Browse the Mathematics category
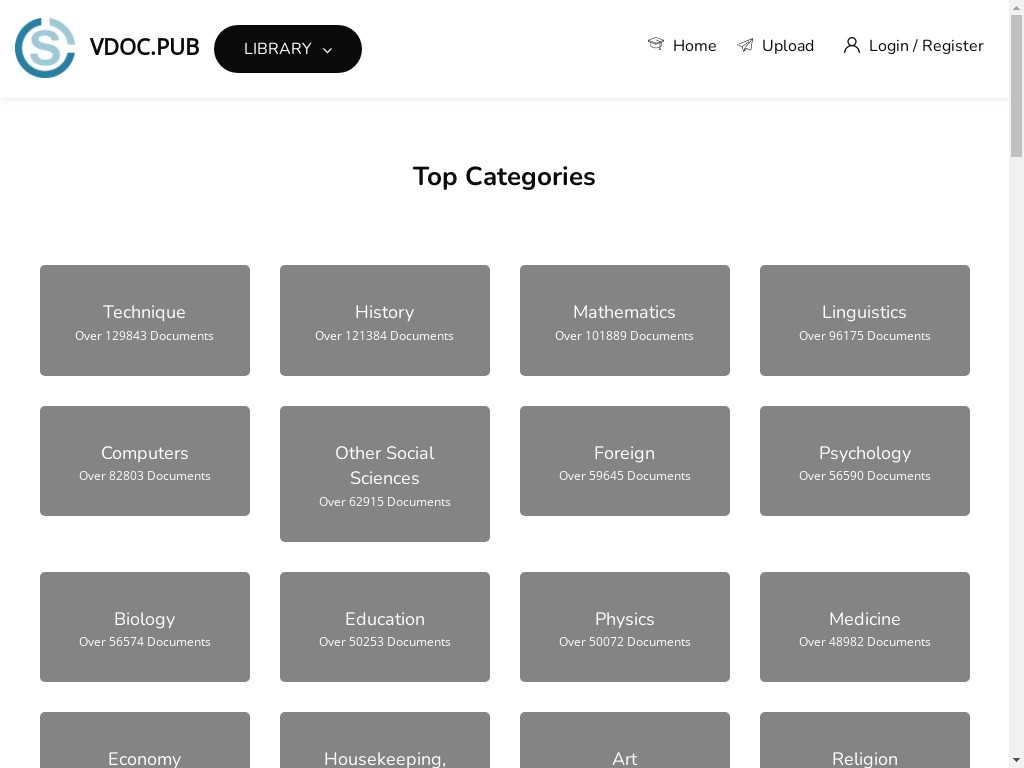This screenshot has height=768, width=1024. (x=624, y=320)
